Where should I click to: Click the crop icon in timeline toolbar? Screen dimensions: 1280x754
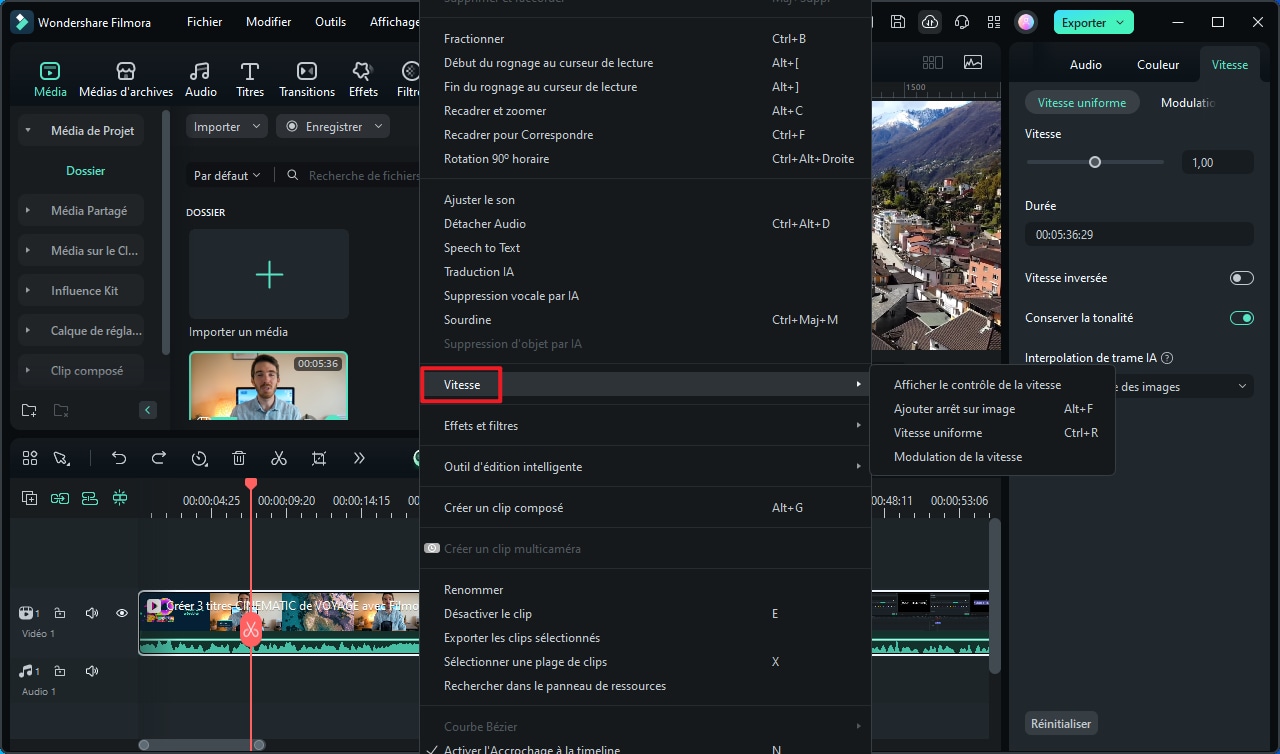[319, 458]
